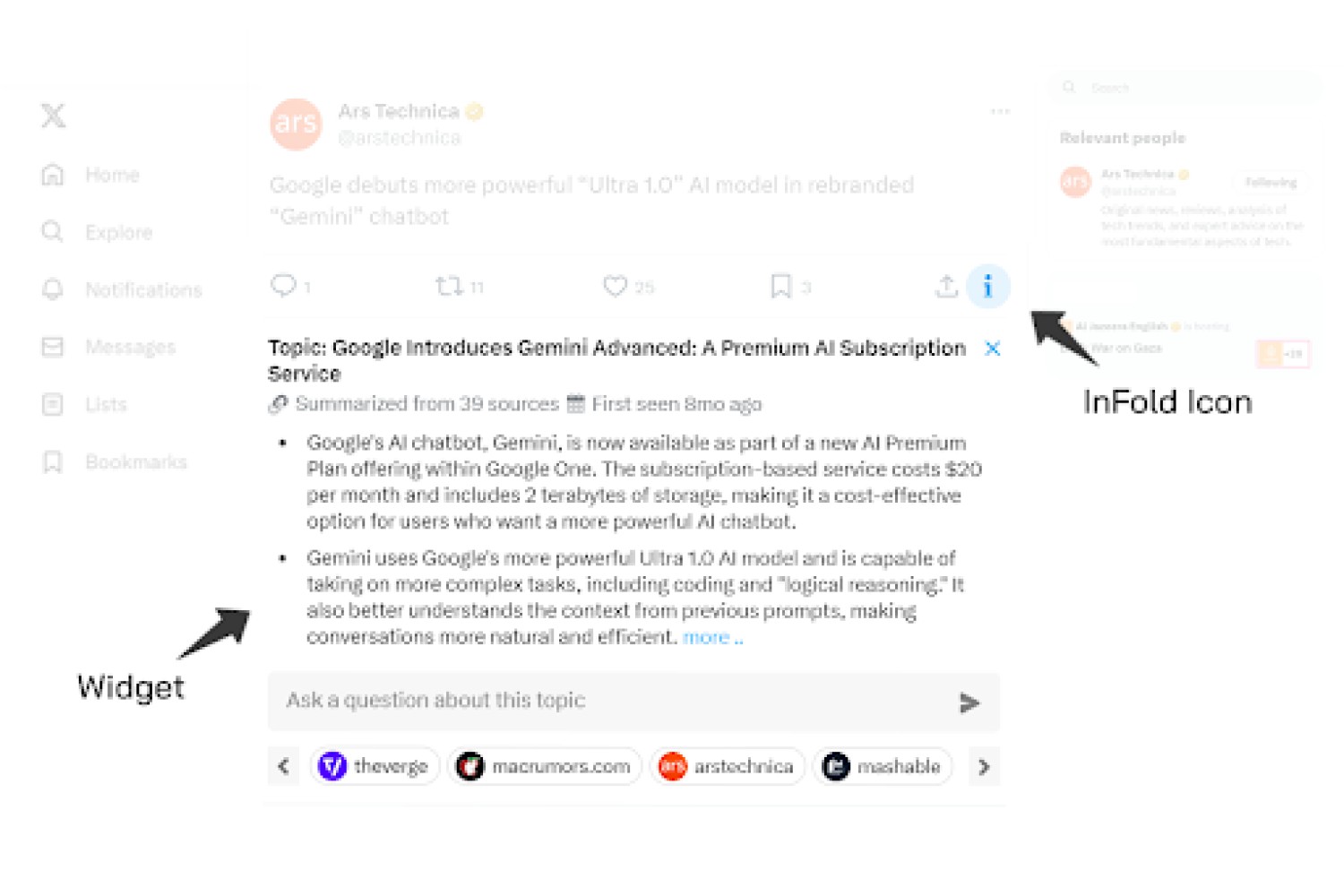
Task: Close the InFold topic widget
Action: 992,349
